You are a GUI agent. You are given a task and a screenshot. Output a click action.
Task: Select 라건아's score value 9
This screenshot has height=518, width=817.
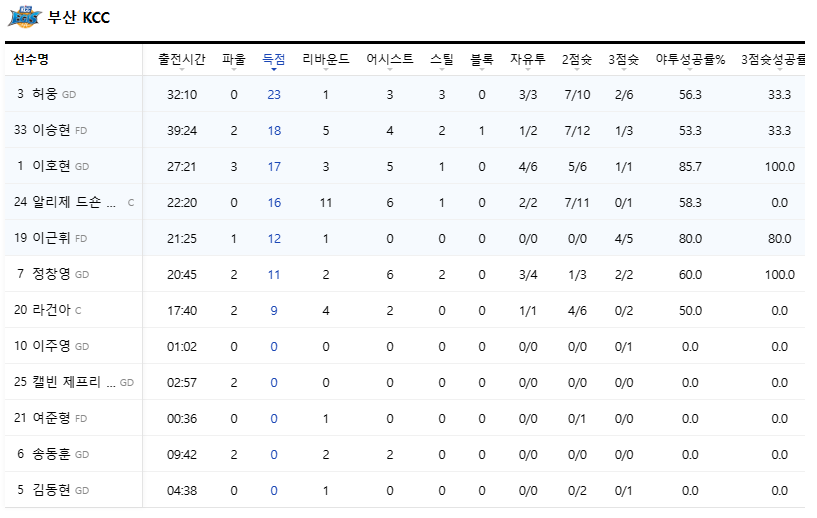[274, 311]
